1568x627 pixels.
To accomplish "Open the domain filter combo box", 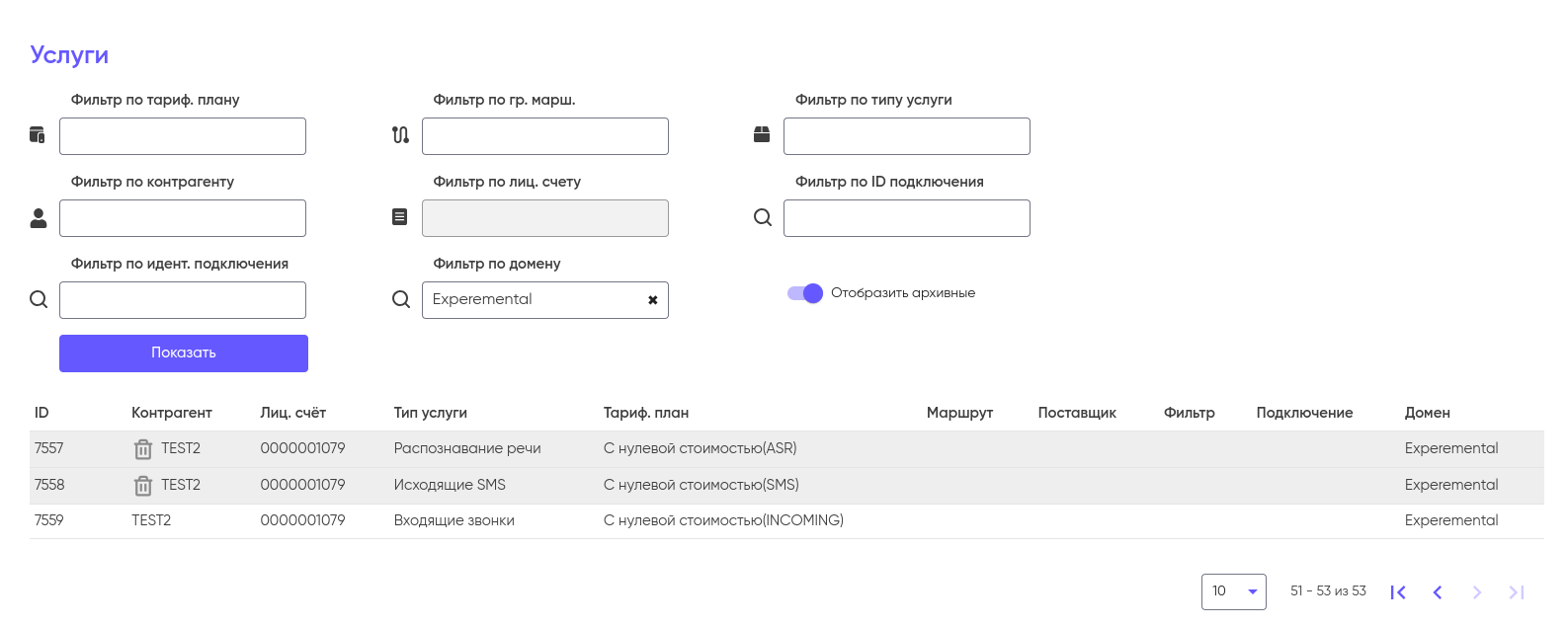I will click(534, 300).
